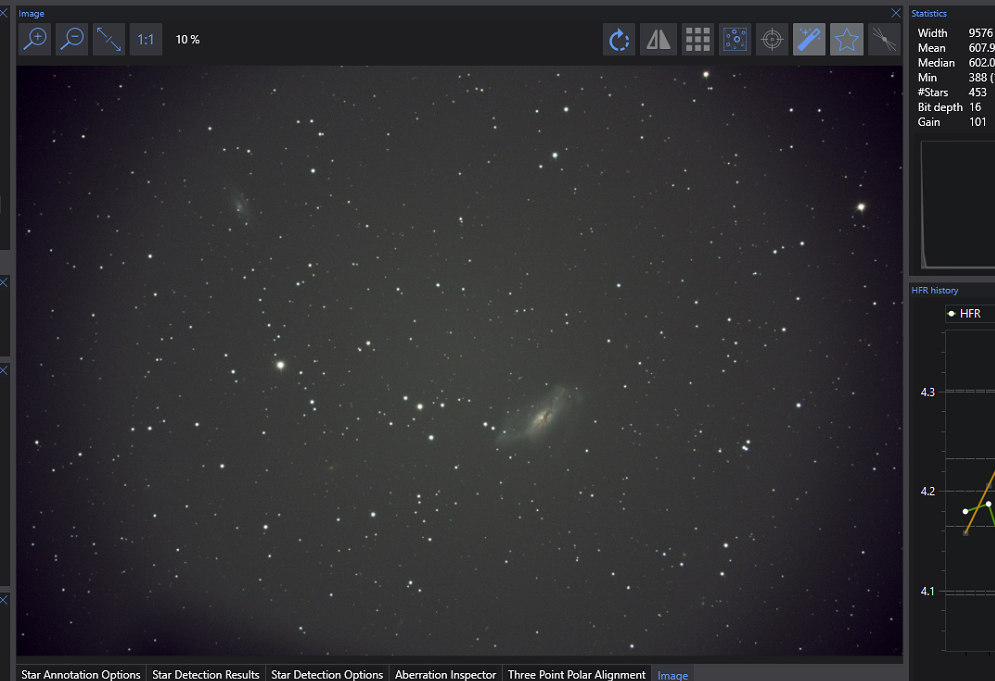Click the HFR legend entry
Image resolution: width=995 pixels, height=681 pixels.
pos(964,314)
